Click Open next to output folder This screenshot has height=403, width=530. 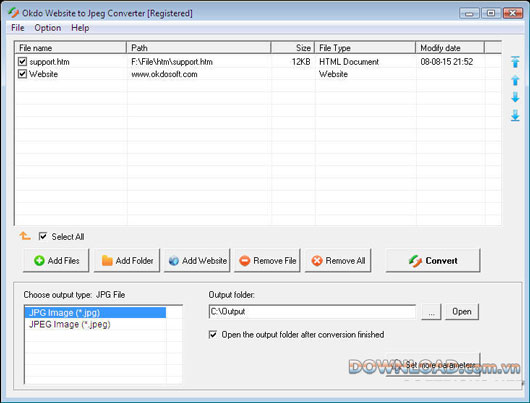pyautogui.click(x=462, y=312)
